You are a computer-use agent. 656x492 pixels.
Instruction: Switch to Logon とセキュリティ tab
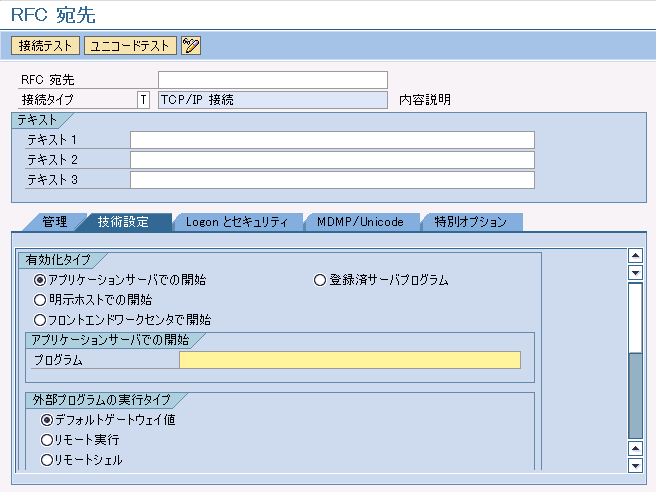point(236,222)
